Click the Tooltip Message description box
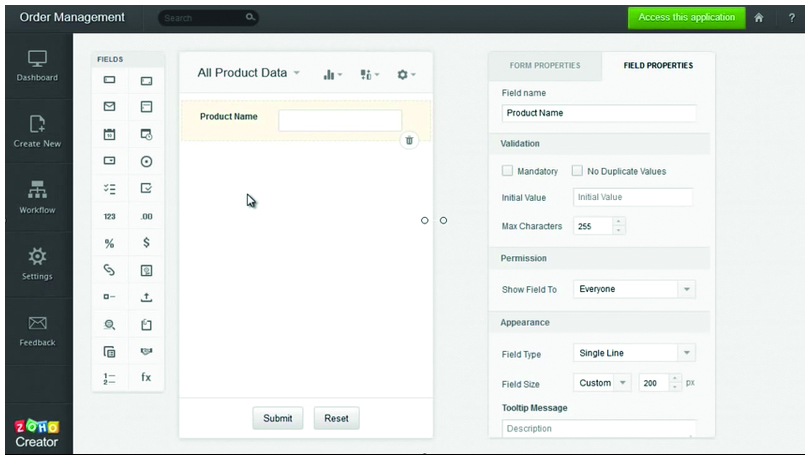Image resolution: width=811 pixels, height=458 pixels. [x=599, y=429]
